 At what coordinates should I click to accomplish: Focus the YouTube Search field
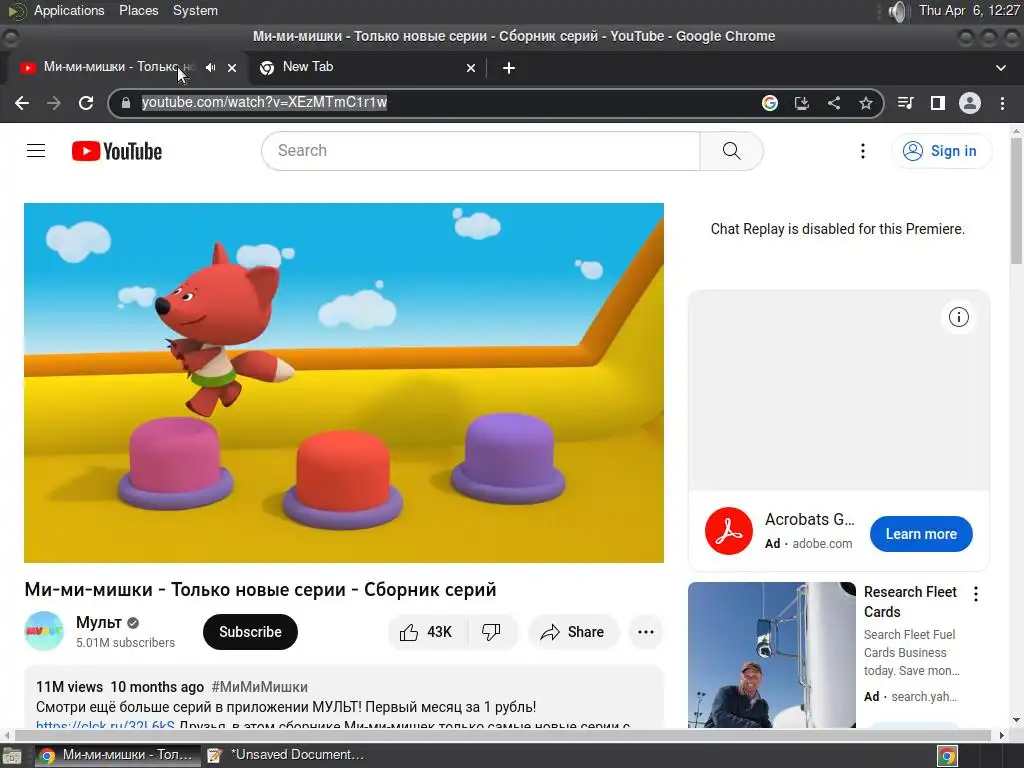481,151
